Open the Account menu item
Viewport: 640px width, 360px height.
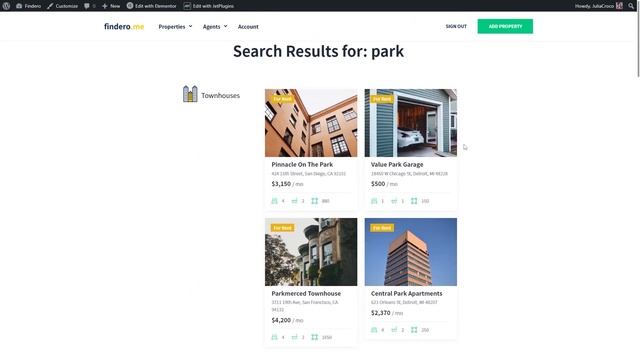[x=248, y=27]
